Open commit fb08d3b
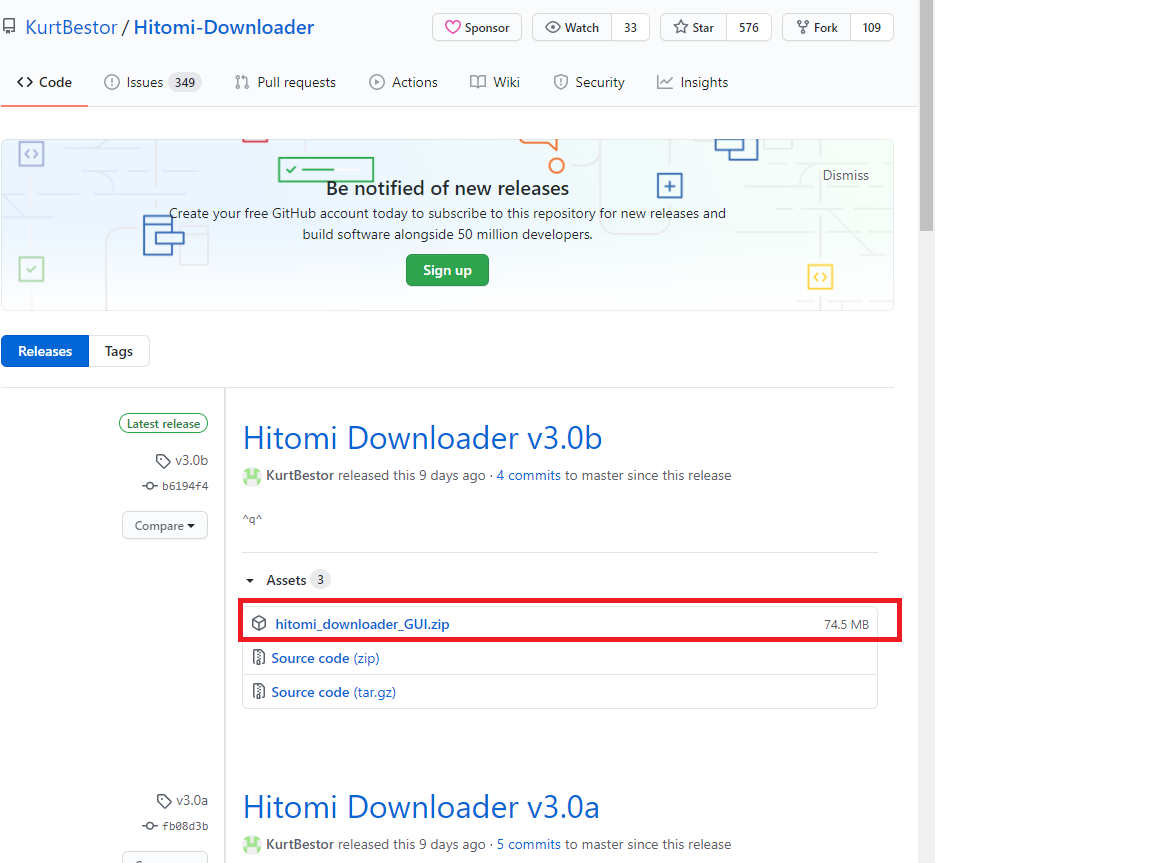The height and width of the screenshot is (863, 1152). tap(176, 826)
